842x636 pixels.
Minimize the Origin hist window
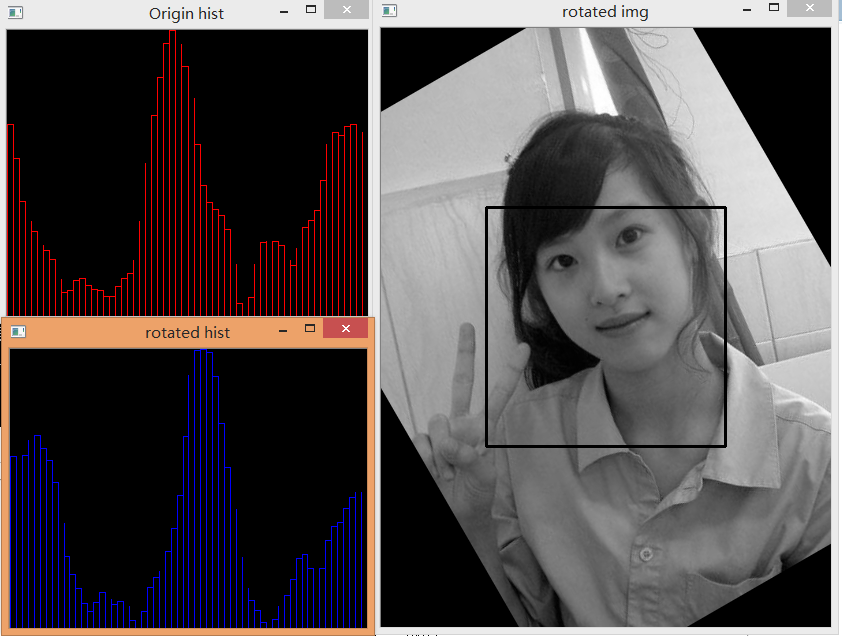click(x=284, y=13)
